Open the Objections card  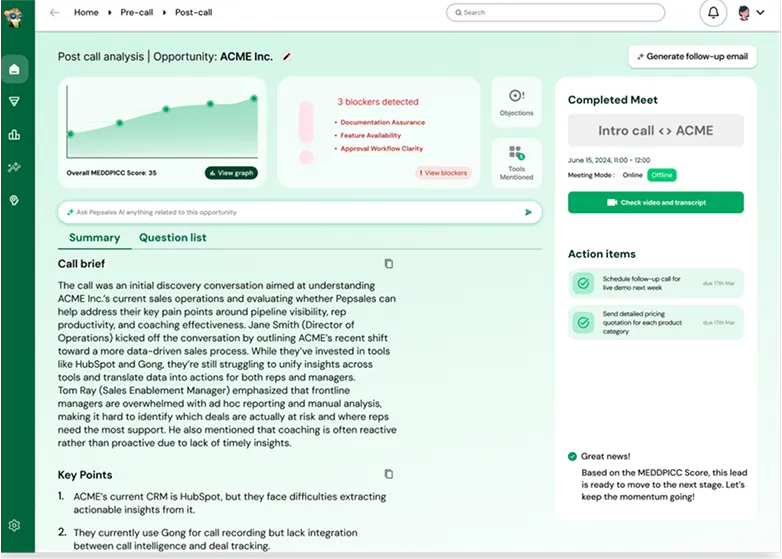[516, 103]
